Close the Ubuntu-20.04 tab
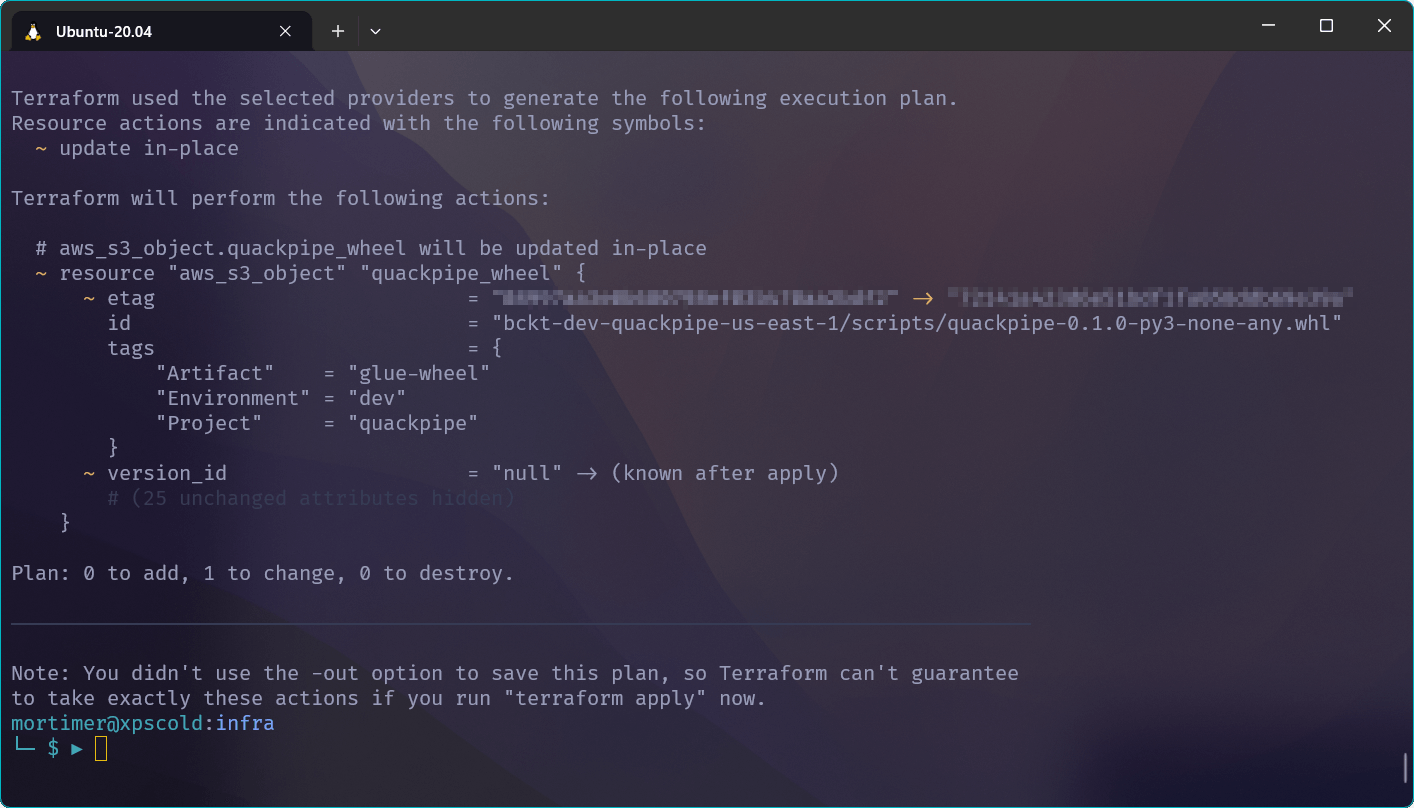Viewport: 1414px width, 808px height. 285,31
